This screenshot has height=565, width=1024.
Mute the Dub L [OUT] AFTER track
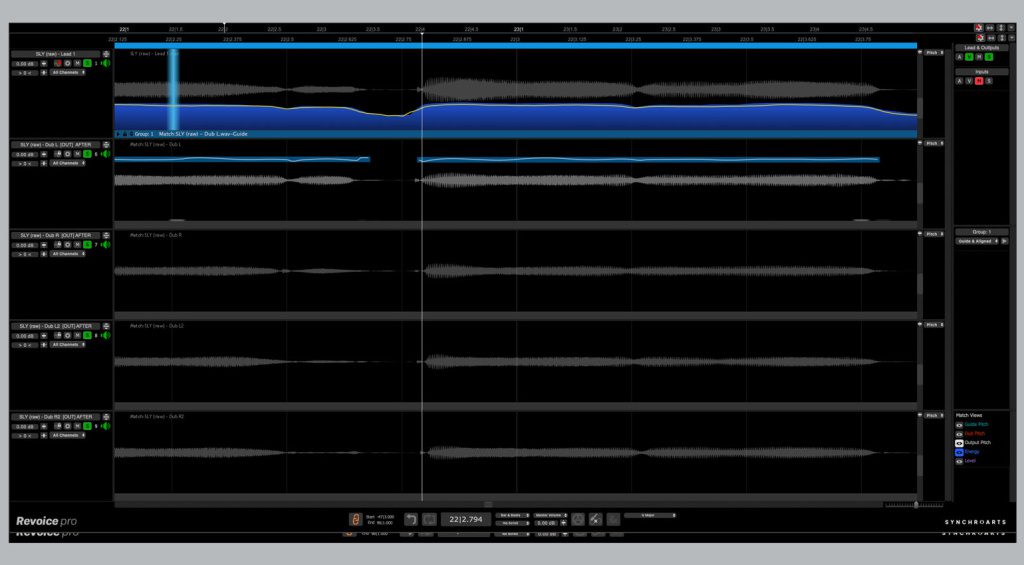coord(77,154)
